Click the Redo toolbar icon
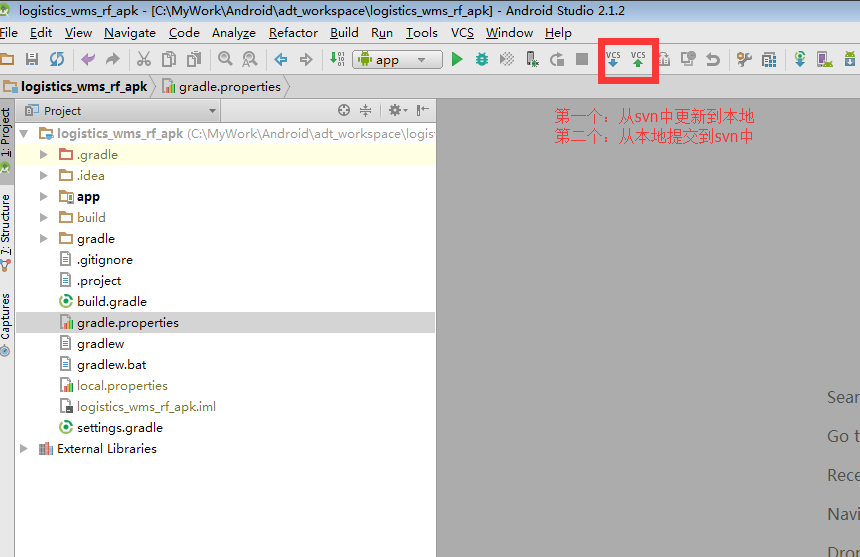The image size is (860, 557). pyautogui.click(x=112, y=59)
